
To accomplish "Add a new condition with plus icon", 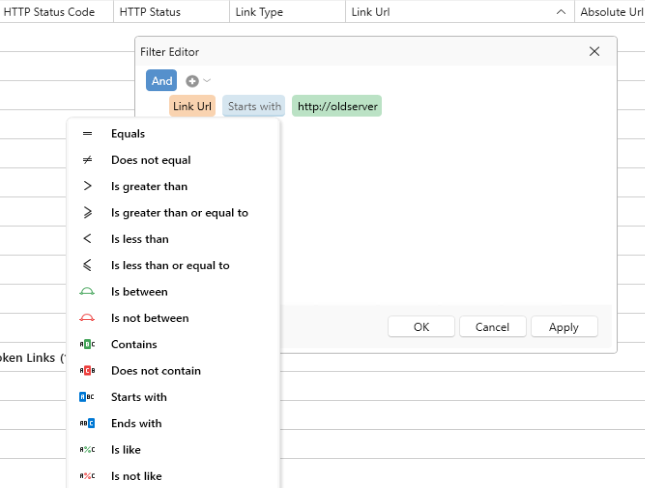I will coord(192,81).
